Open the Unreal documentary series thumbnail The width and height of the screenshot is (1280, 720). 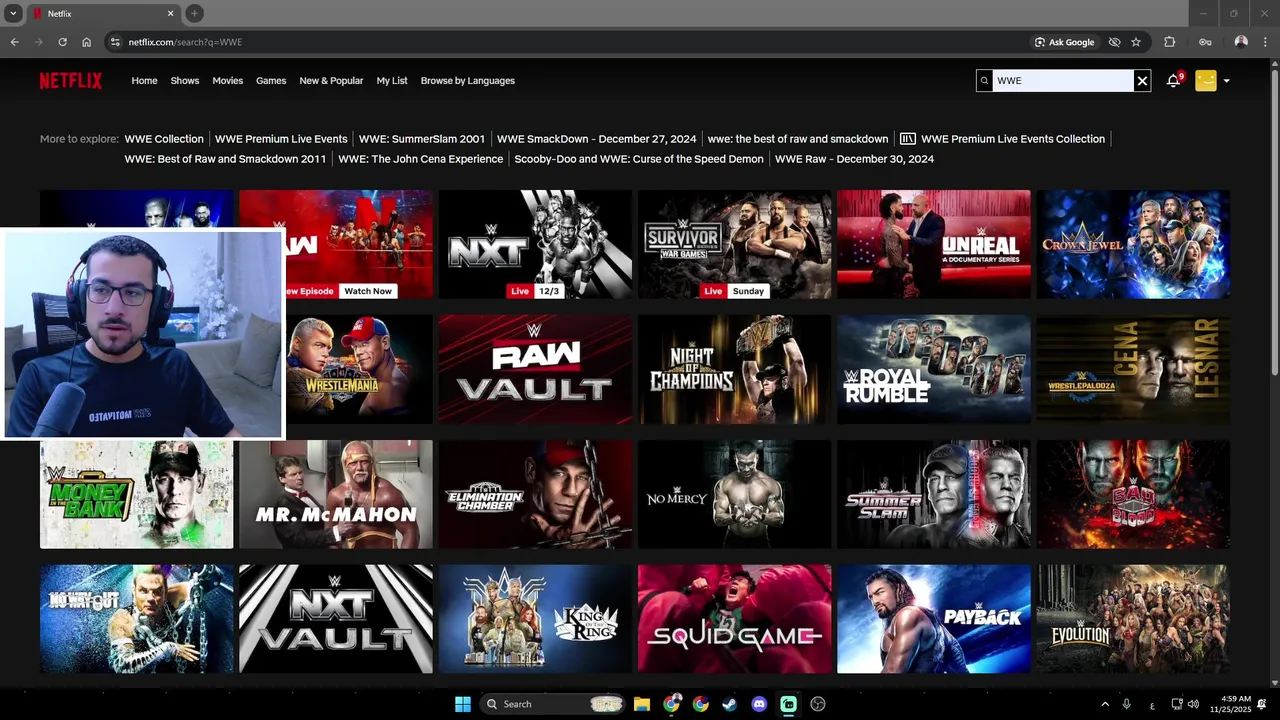(933, 244)
